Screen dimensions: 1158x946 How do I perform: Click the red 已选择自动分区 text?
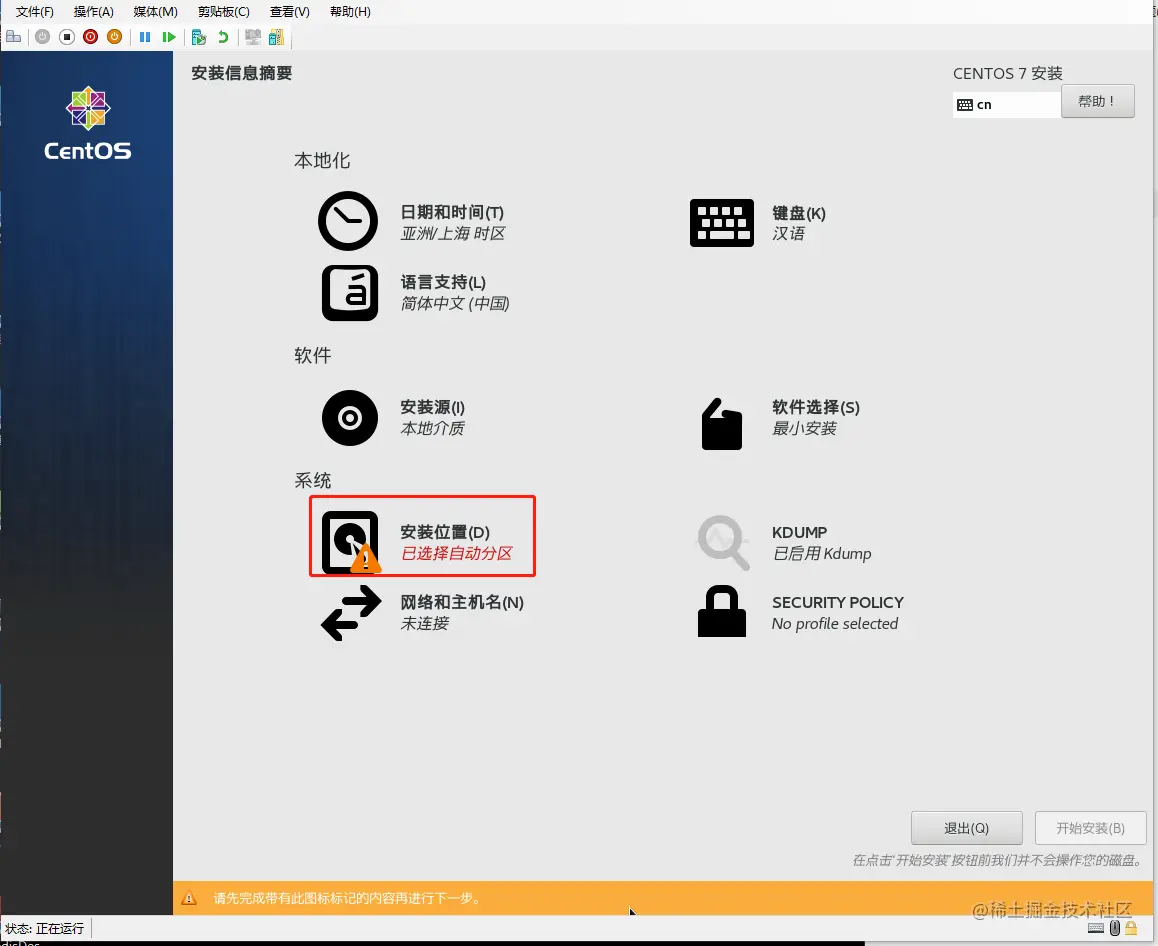tap(456, 553)
